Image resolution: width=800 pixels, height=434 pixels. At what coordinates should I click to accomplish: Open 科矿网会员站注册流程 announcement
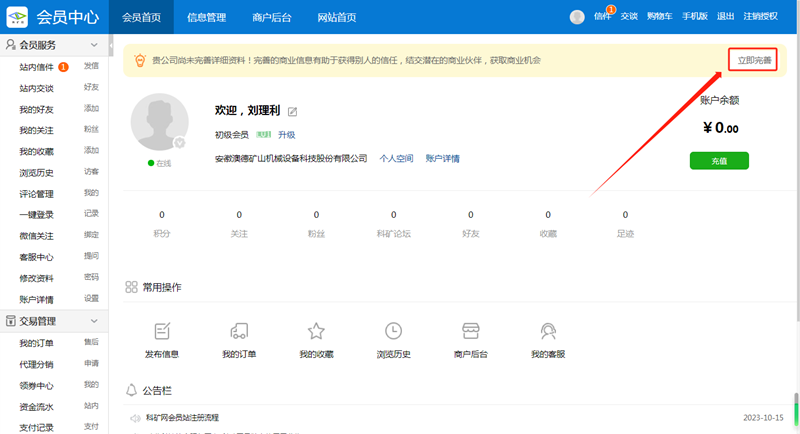point(182,417)
